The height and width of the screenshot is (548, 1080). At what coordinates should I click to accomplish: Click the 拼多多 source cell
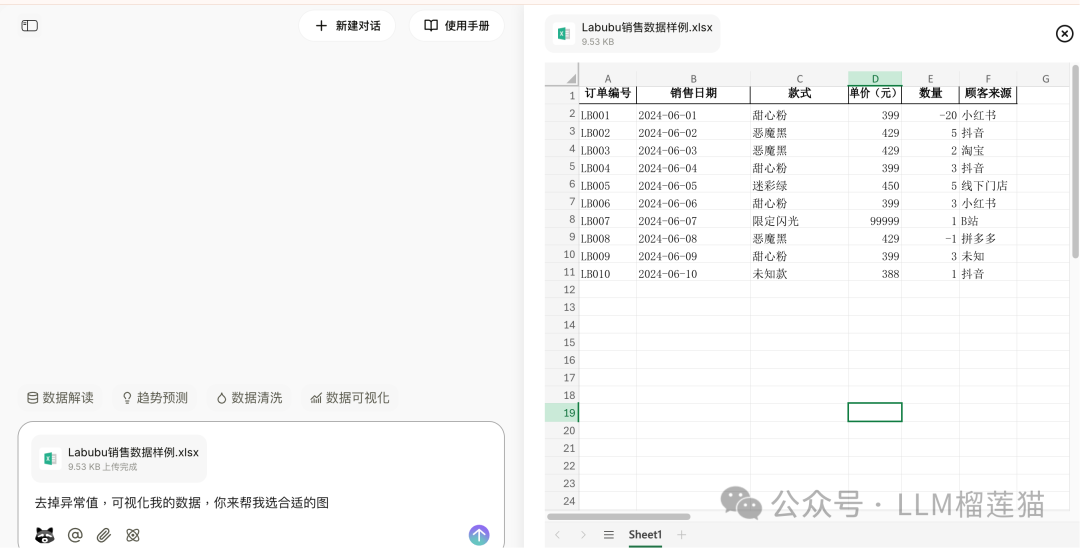click(988, 239)
